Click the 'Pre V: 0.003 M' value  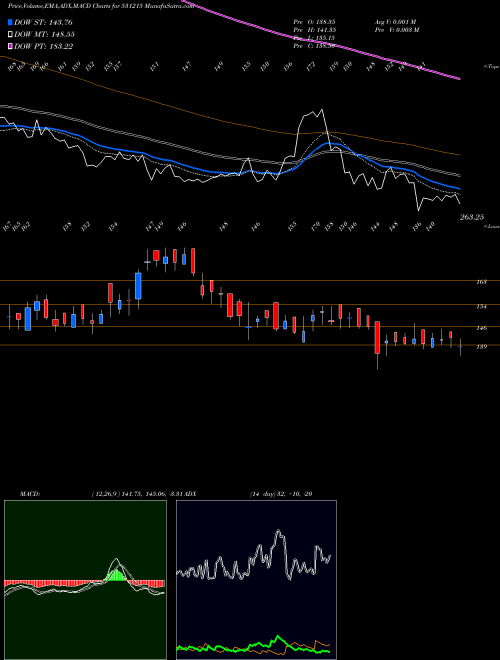[396, 30]
